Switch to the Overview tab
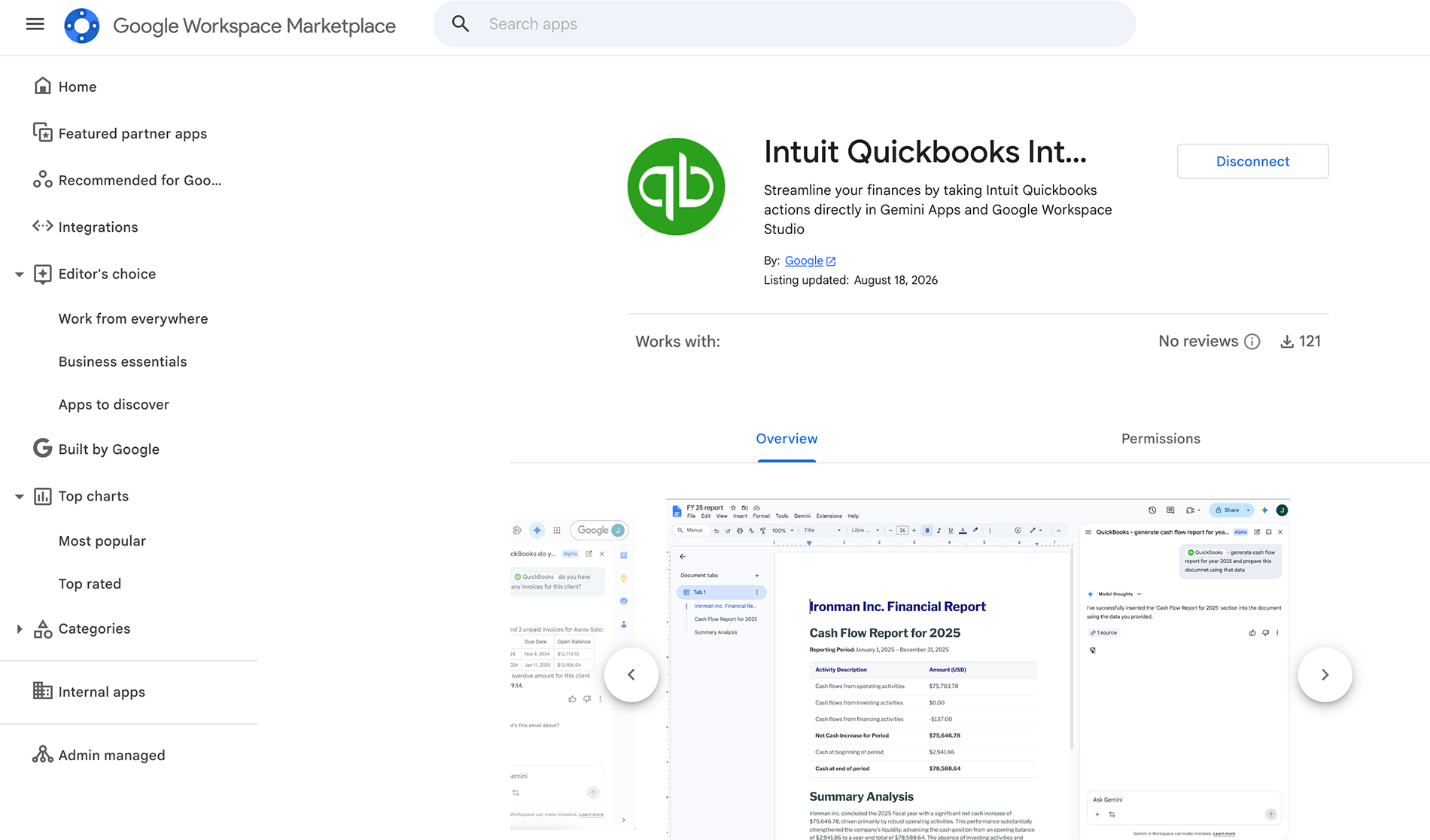The width and height of the screenshot is (1430, 840). pos(786,439)
